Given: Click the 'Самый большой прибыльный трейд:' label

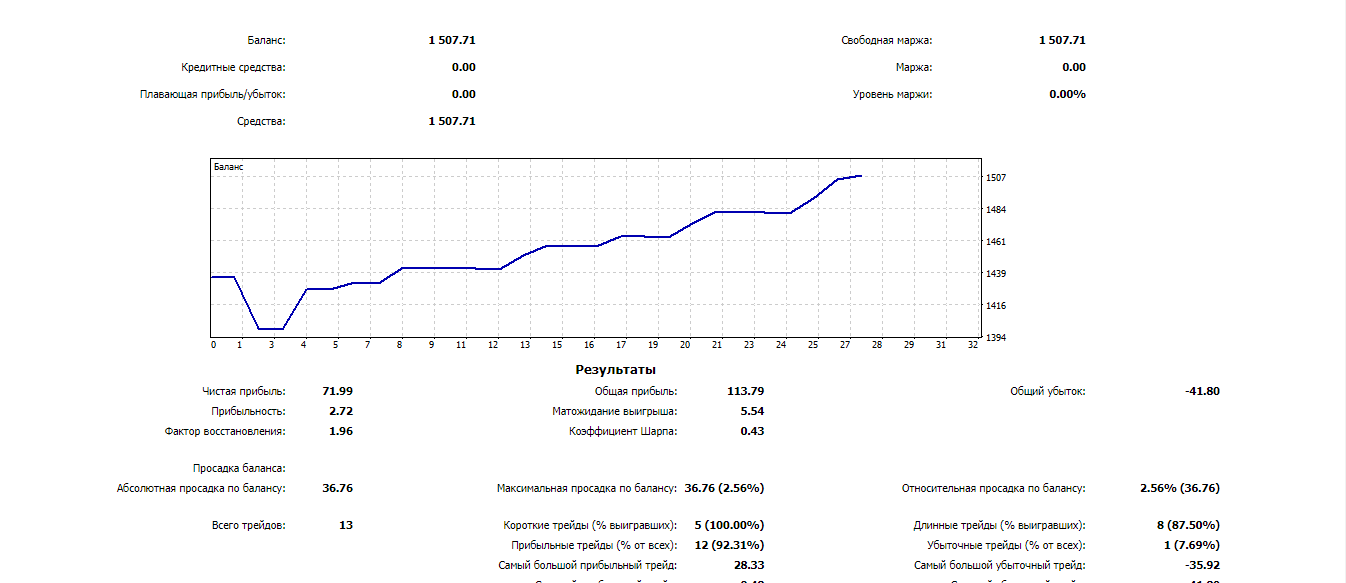Looking at the screenshot, I should tap(588, 566).
